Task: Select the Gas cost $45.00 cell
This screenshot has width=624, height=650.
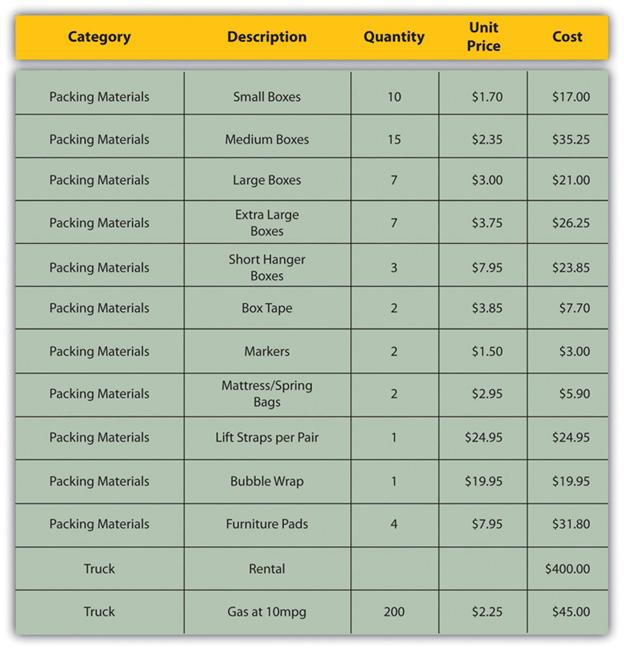Action: point(571,612)
